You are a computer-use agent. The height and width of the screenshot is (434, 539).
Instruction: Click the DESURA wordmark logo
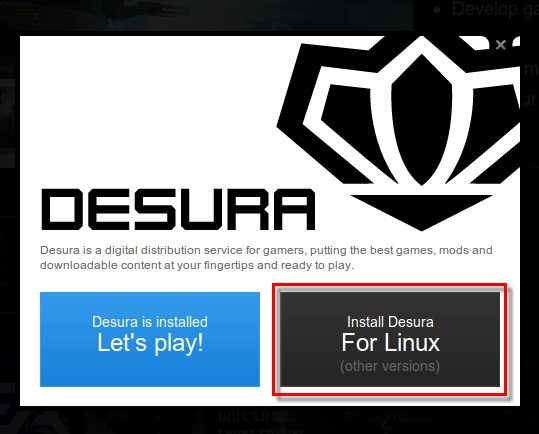[178, 209]
